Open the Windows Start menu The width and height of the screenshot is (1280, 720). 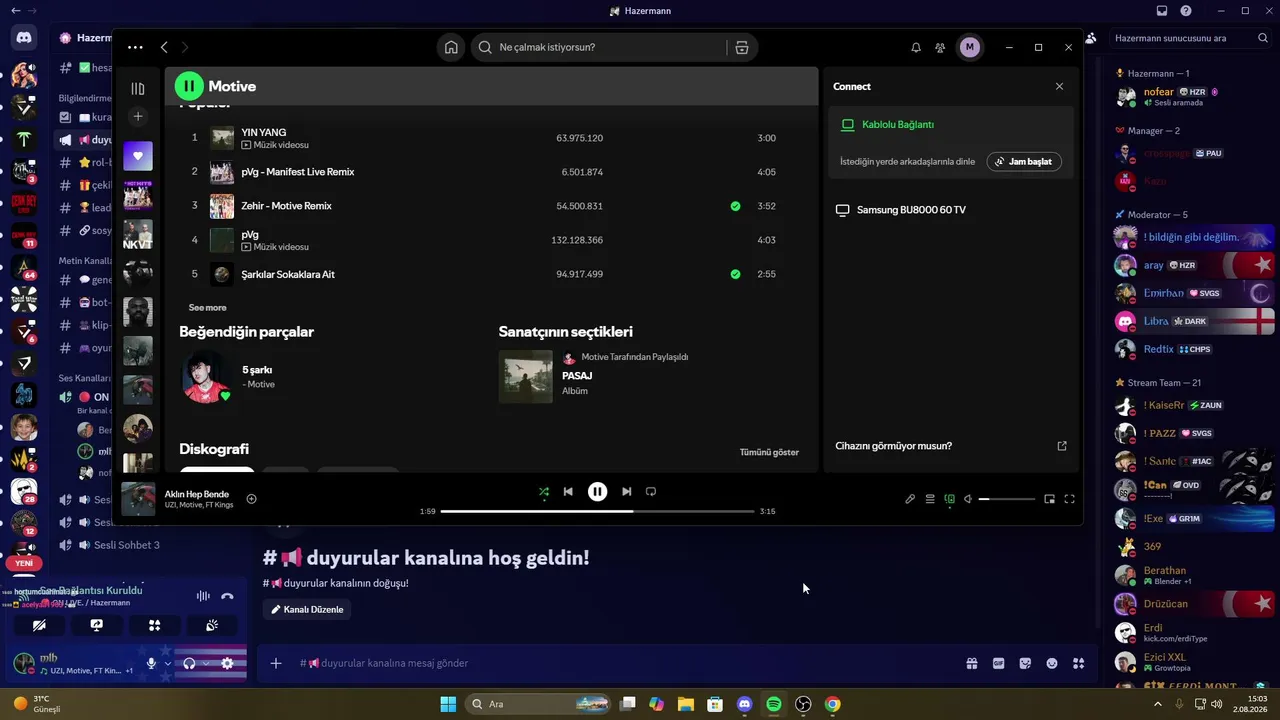tap(448, 704)
